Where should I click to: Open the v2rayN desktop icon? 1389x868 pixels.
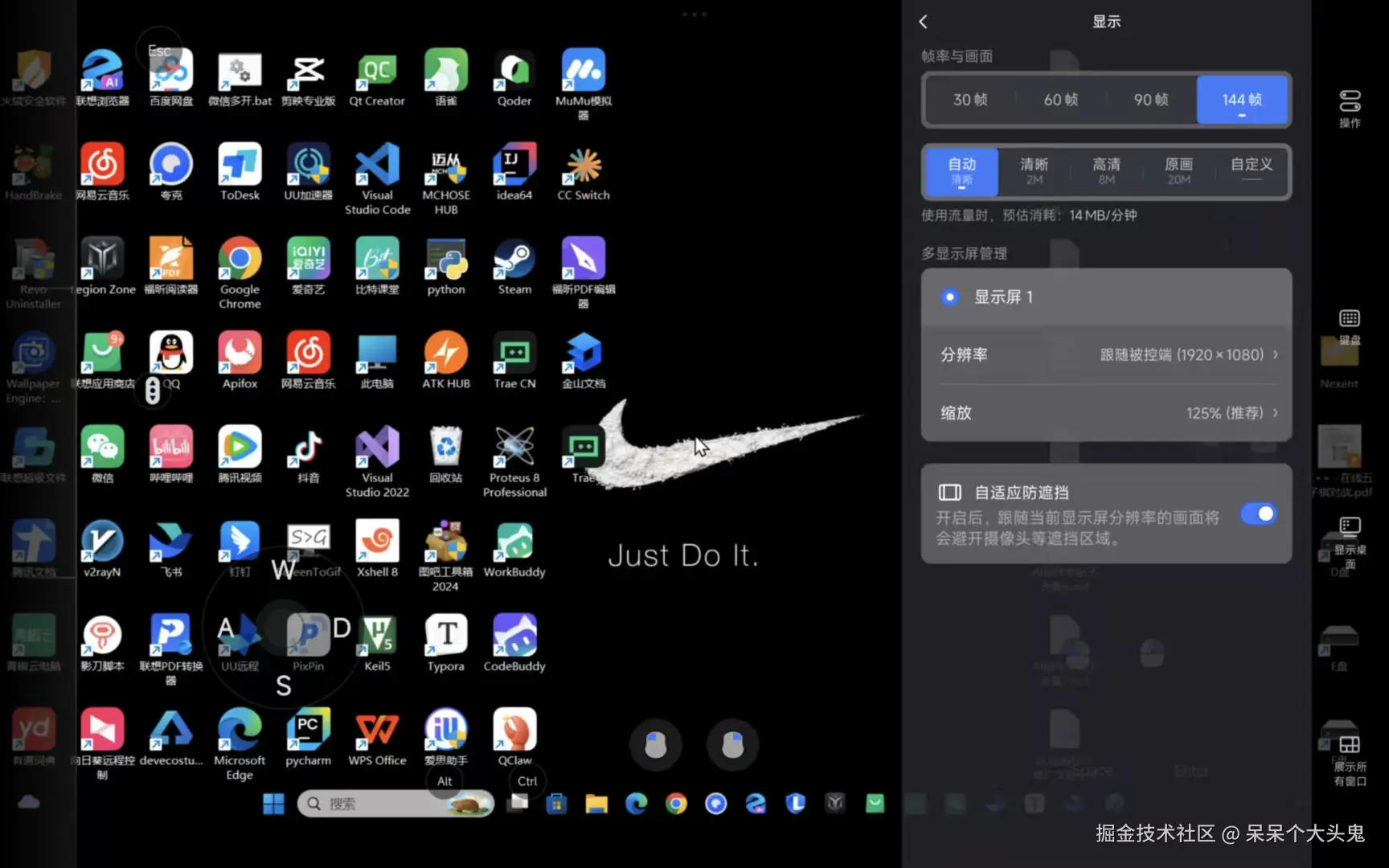tap(102, 548)
